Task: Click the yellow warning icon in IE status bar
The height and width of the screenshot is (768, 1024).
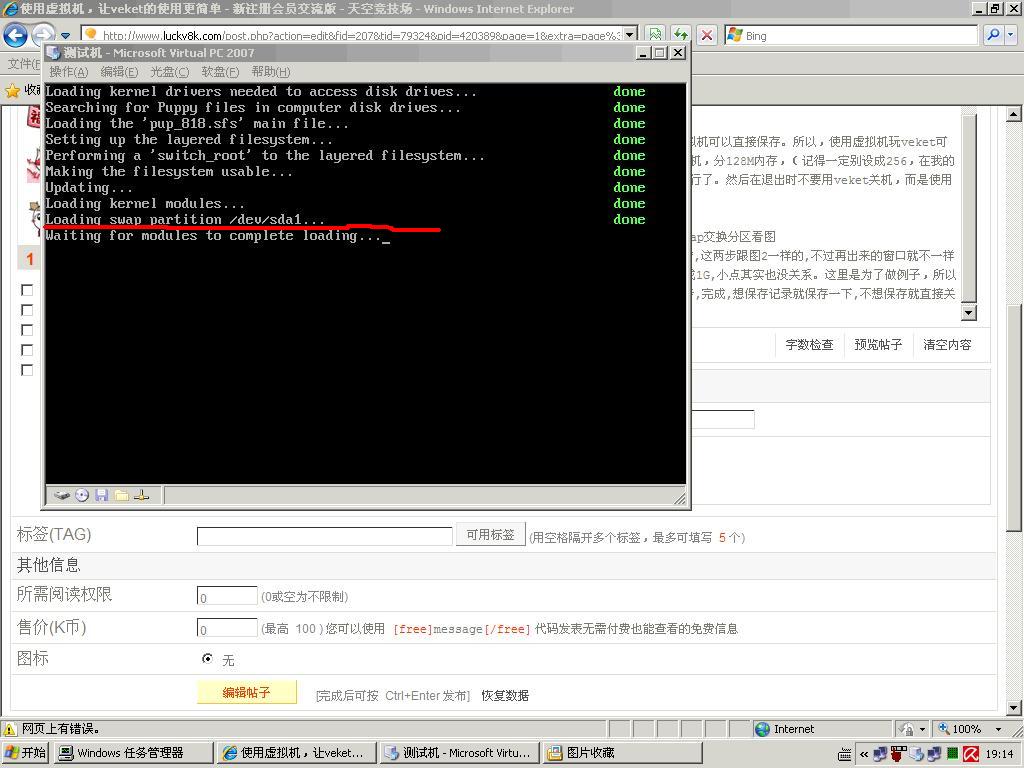Action: click(x=9, y=729)
